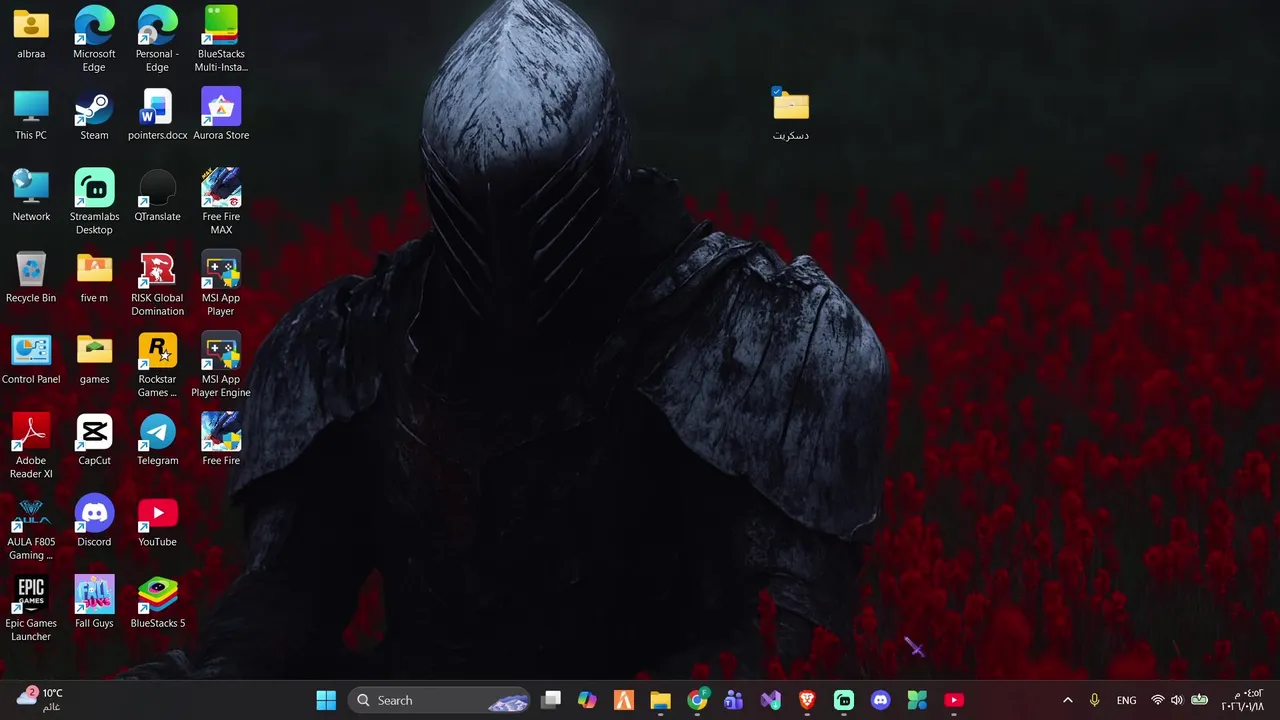Switch to YouTube app in taskbar
Image resolution: width=1280 pixels, height=720 pixels.
click(x=954, y=700)
